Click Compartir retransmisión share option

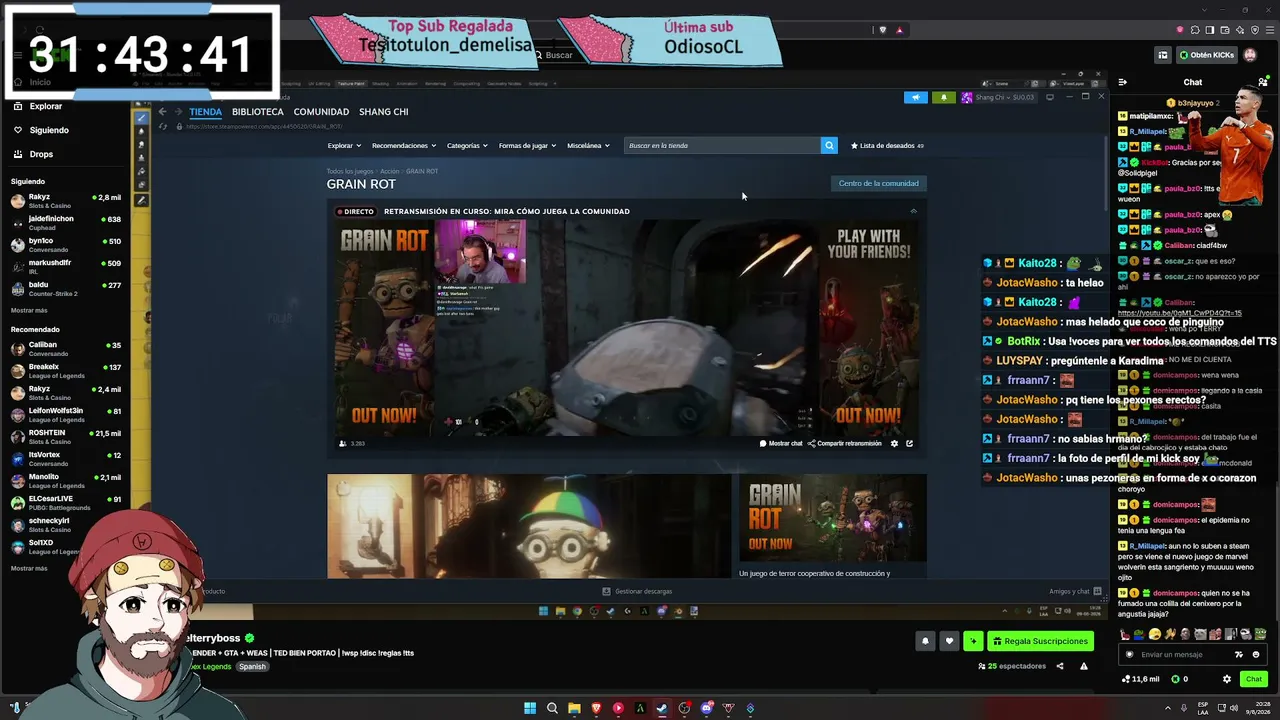(x=845, y=443)
